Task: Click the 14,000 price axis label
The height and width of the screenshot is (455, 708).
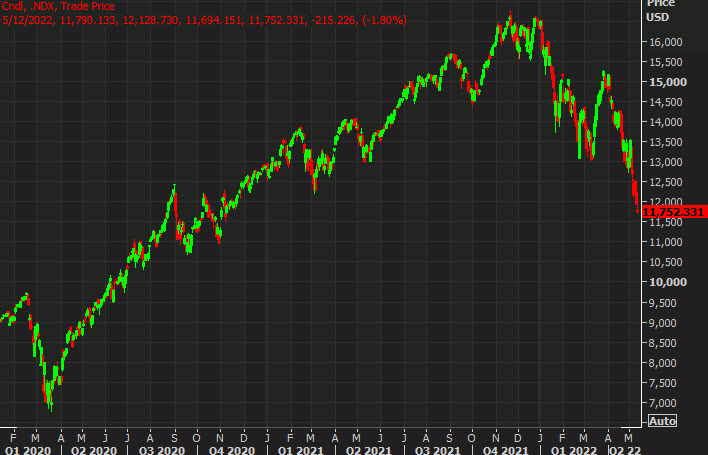Action: [666, 122]
